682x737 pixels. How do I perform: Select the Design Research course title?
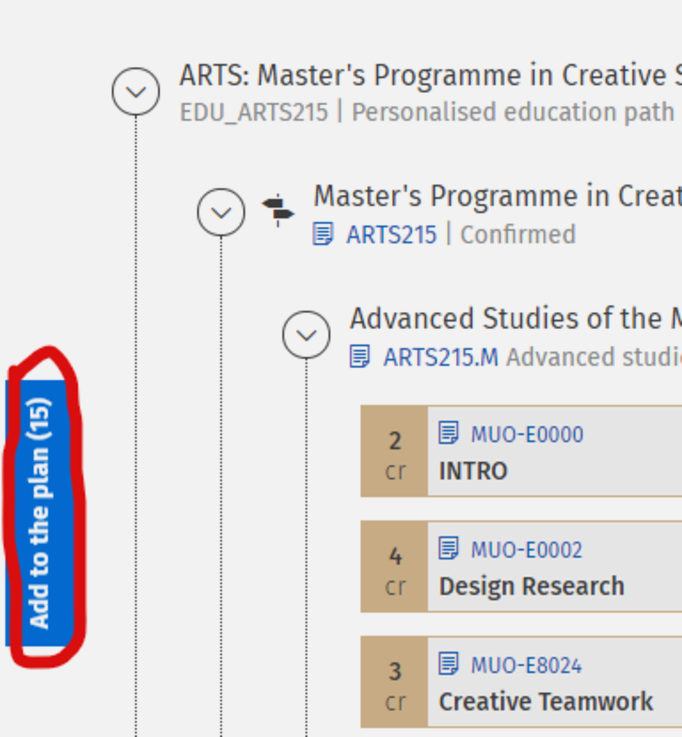[x=531, y=586]
